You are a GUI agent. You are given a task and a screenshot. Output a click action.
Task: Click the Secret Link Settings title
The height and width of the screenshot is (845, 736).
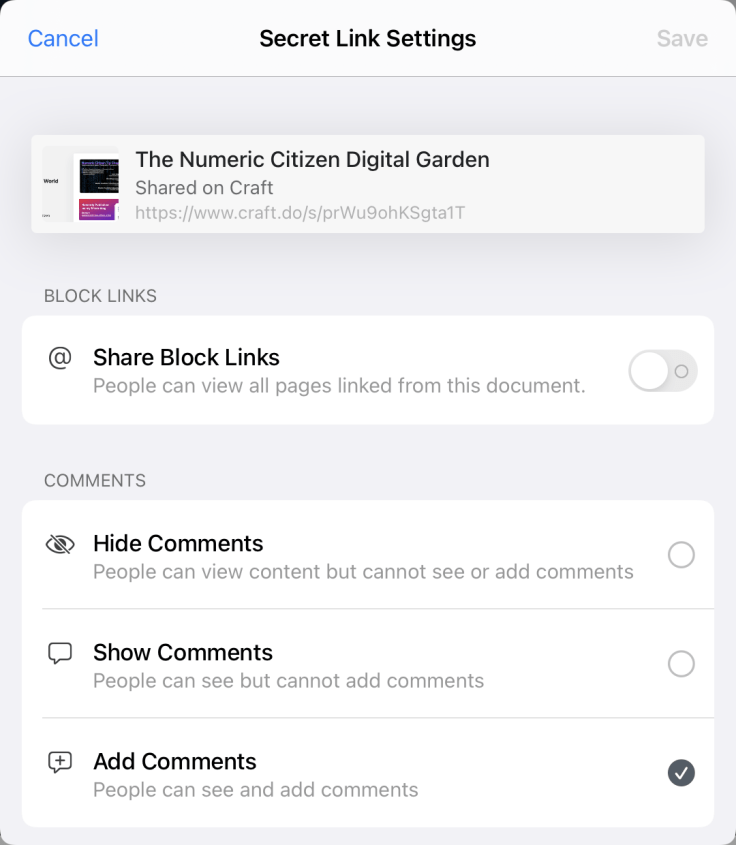367,38
